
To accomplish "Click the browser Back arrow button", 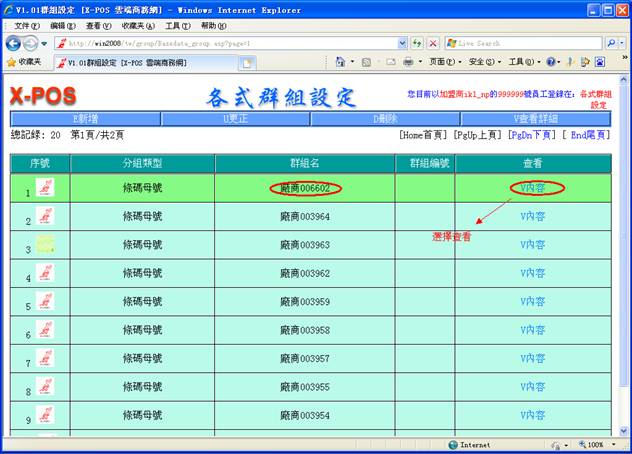I will tap(13, 43).
